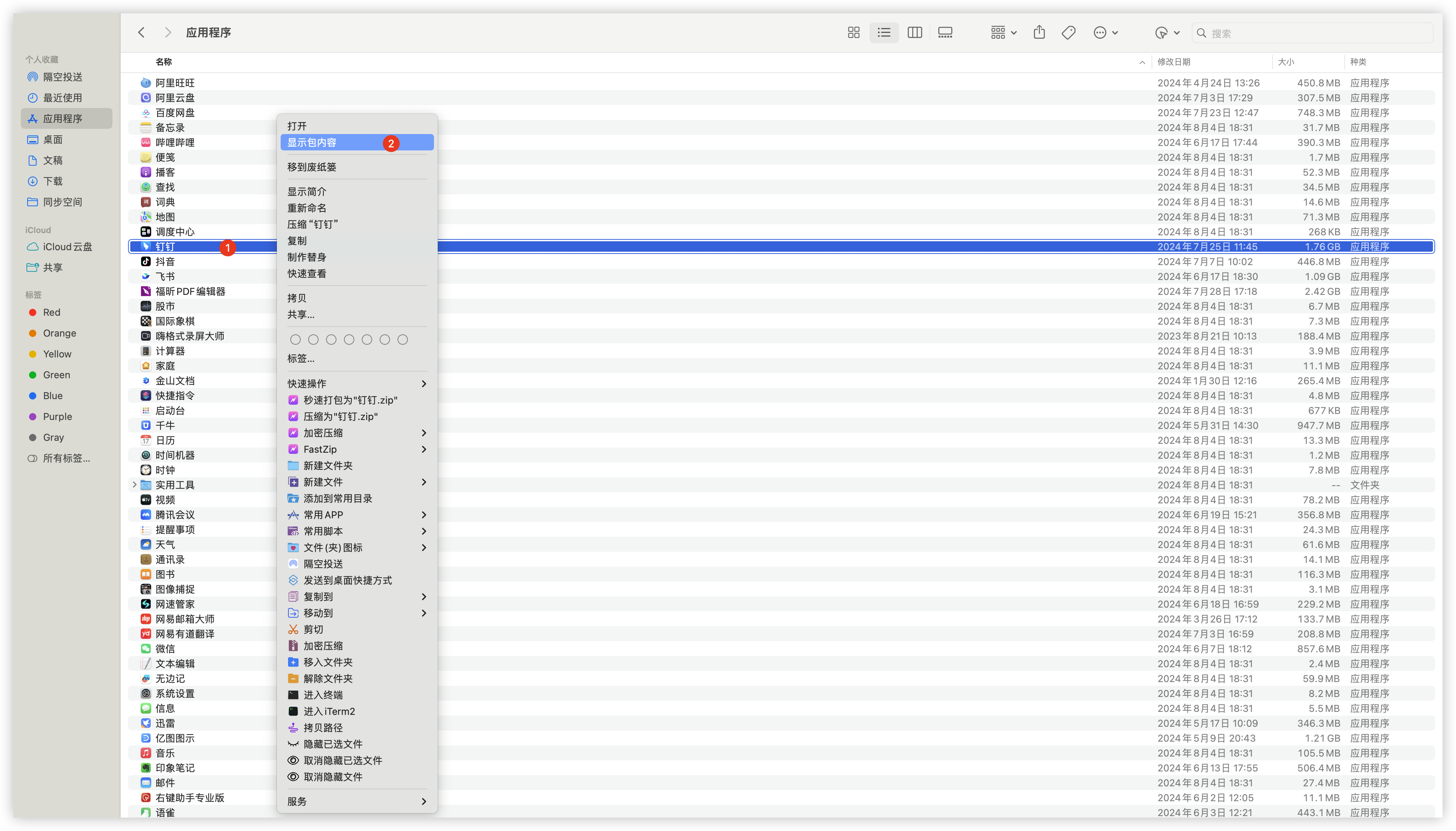Image resolution: width=1456 pixels, height=831 pixels.
Task: Switch to column view layout
Action: pyautogui.click(x=914, y=32)
